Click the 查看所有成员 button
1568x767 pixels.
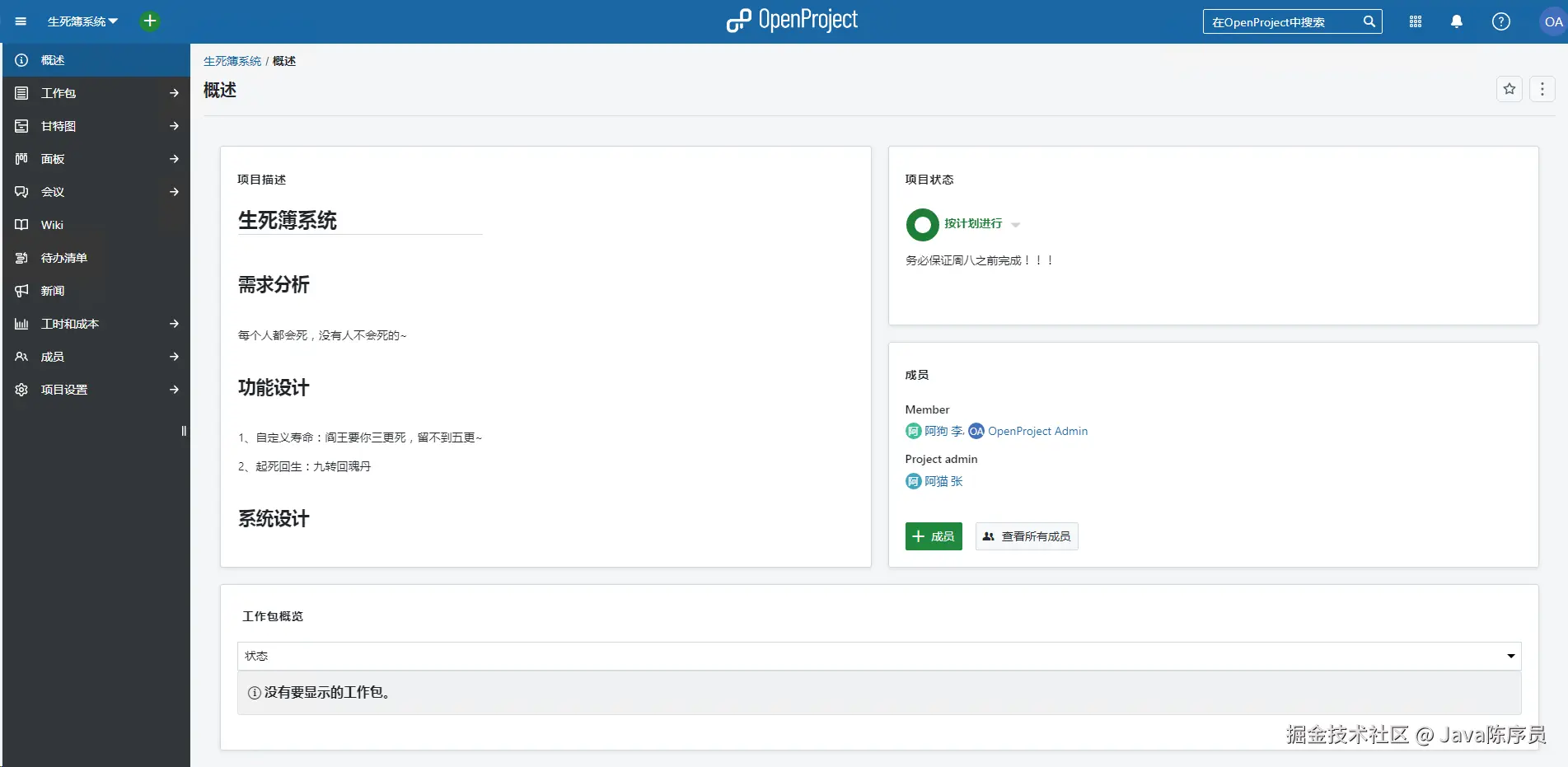[1027, 536]
